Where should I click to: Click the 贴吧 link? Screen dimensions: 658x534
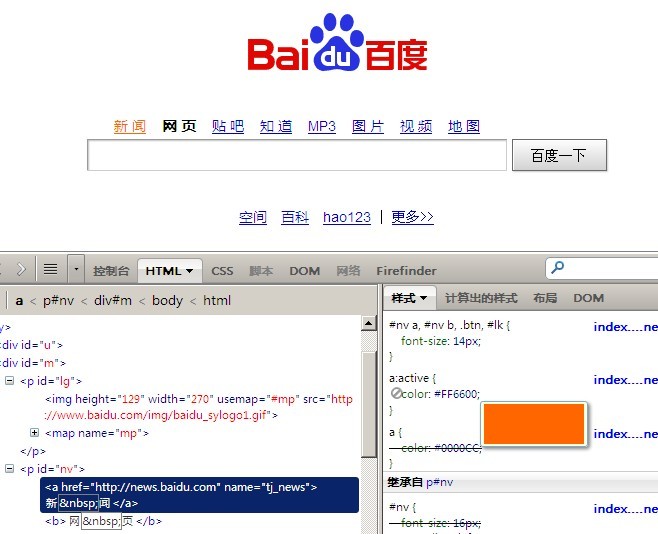pos(228,126)
